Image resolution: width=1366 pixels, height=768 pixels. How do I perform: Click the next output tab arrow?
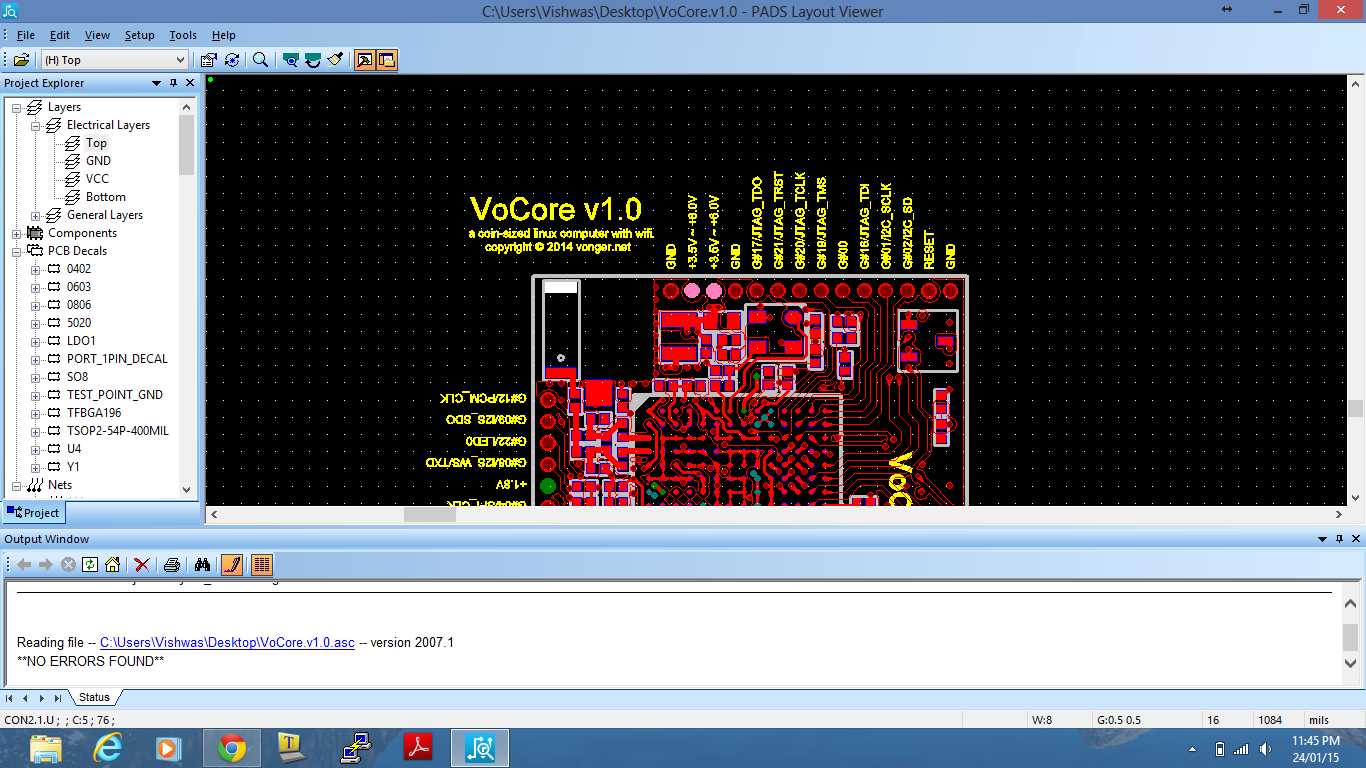click(42, 697)
